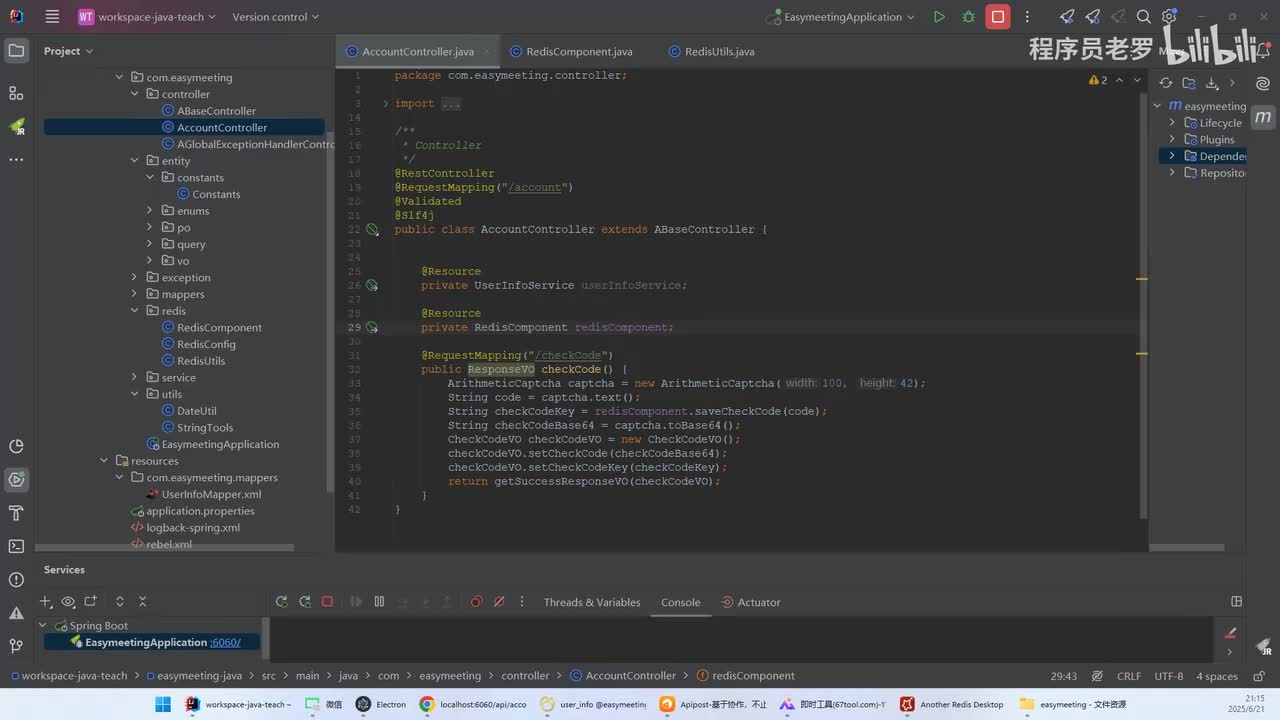Click the Version control widget
The width and height of the screenshot is (1280, 720).
[275, 17]
